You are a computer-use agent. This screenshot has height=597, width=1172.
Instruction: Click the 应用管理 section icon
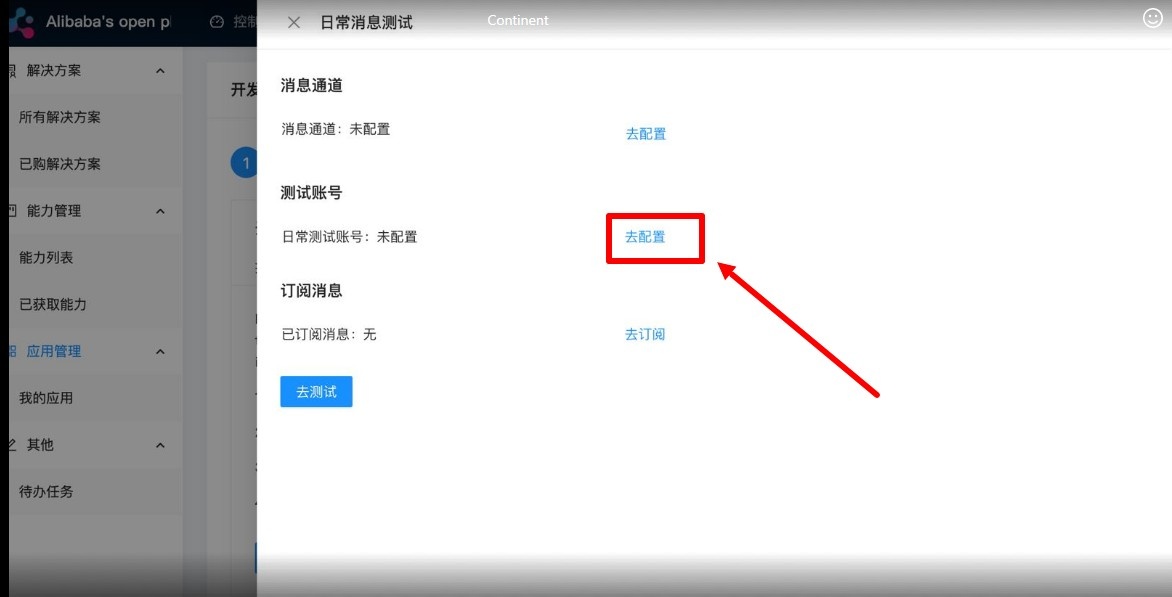pyautogui.click(x=12, y=351)
